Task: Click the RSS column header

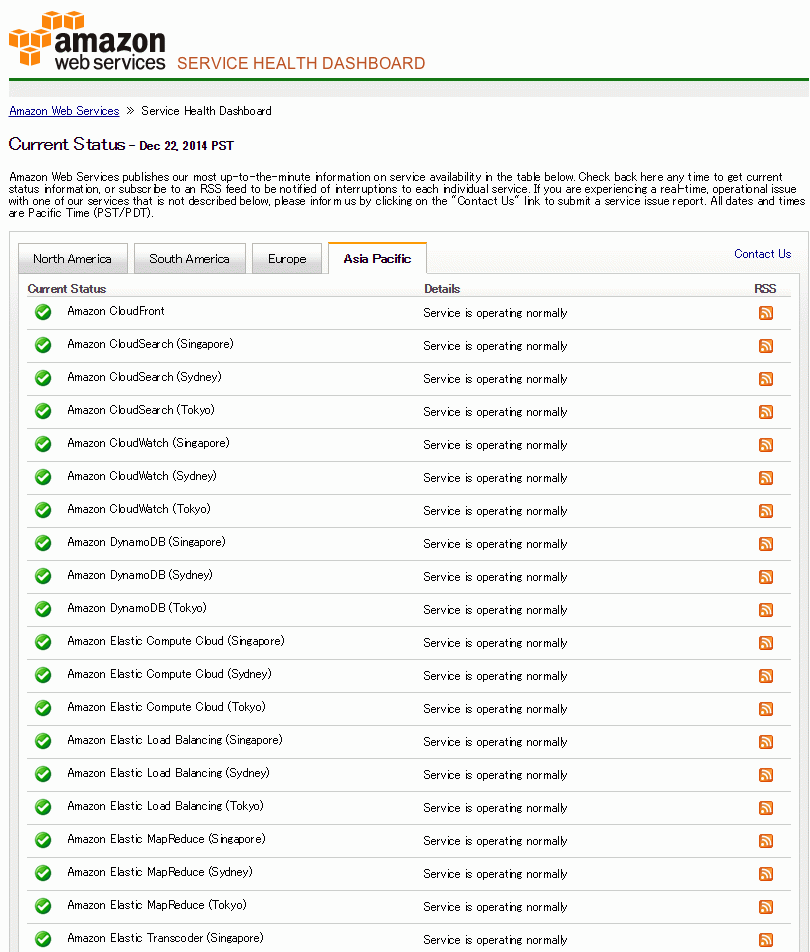Action: pyautogui.click(x=765, y=289)
